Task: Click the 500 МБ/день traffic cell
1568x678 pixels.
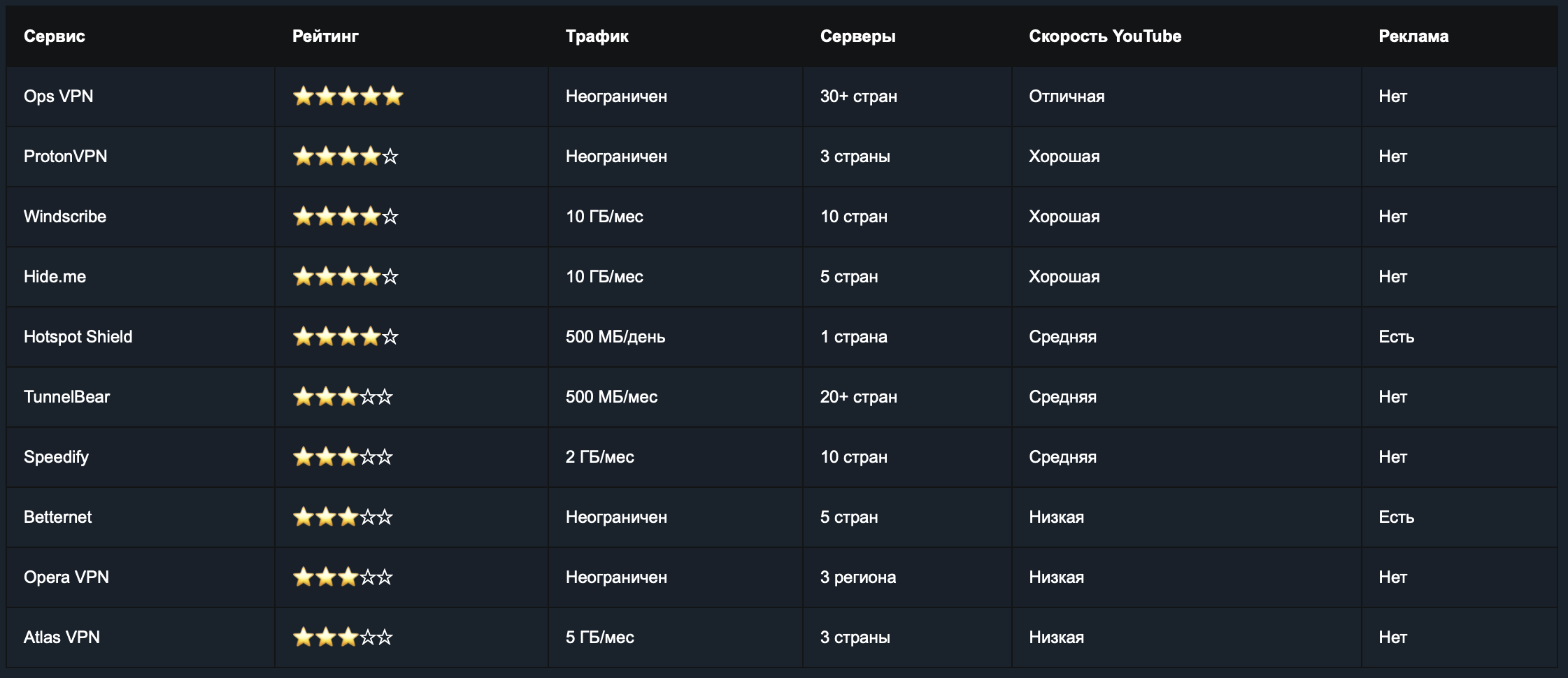Action: point(615,337)
